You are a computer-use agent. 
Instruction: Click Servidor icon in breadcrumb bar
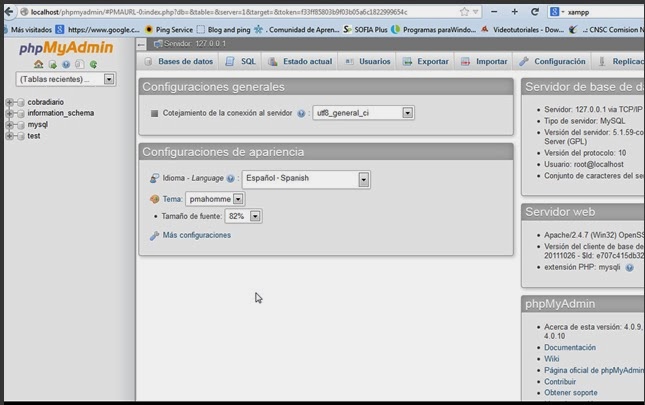[x=158, y=44]
